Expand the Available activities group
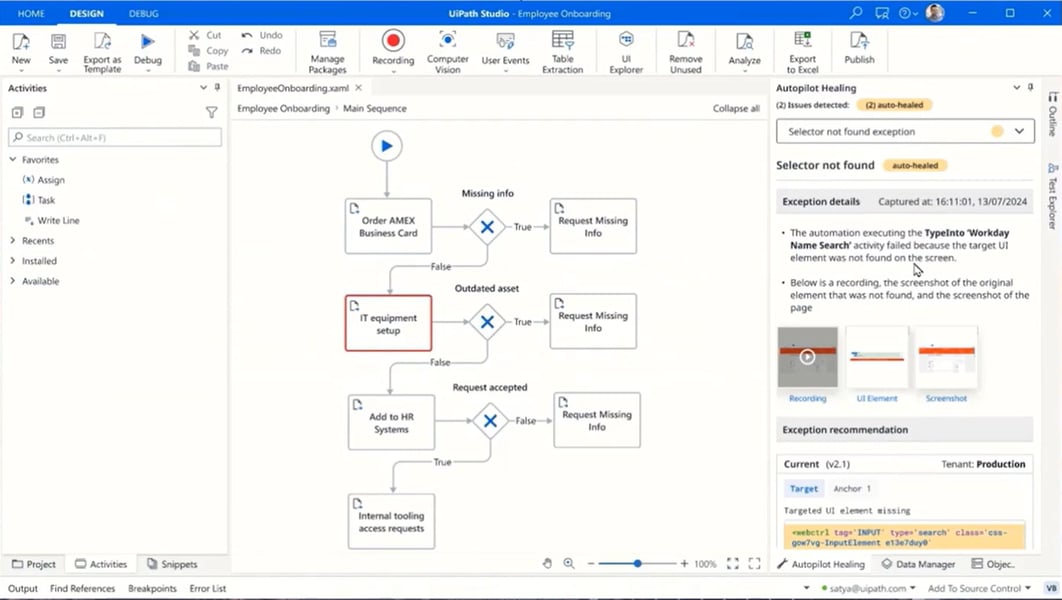 point(13,281)
